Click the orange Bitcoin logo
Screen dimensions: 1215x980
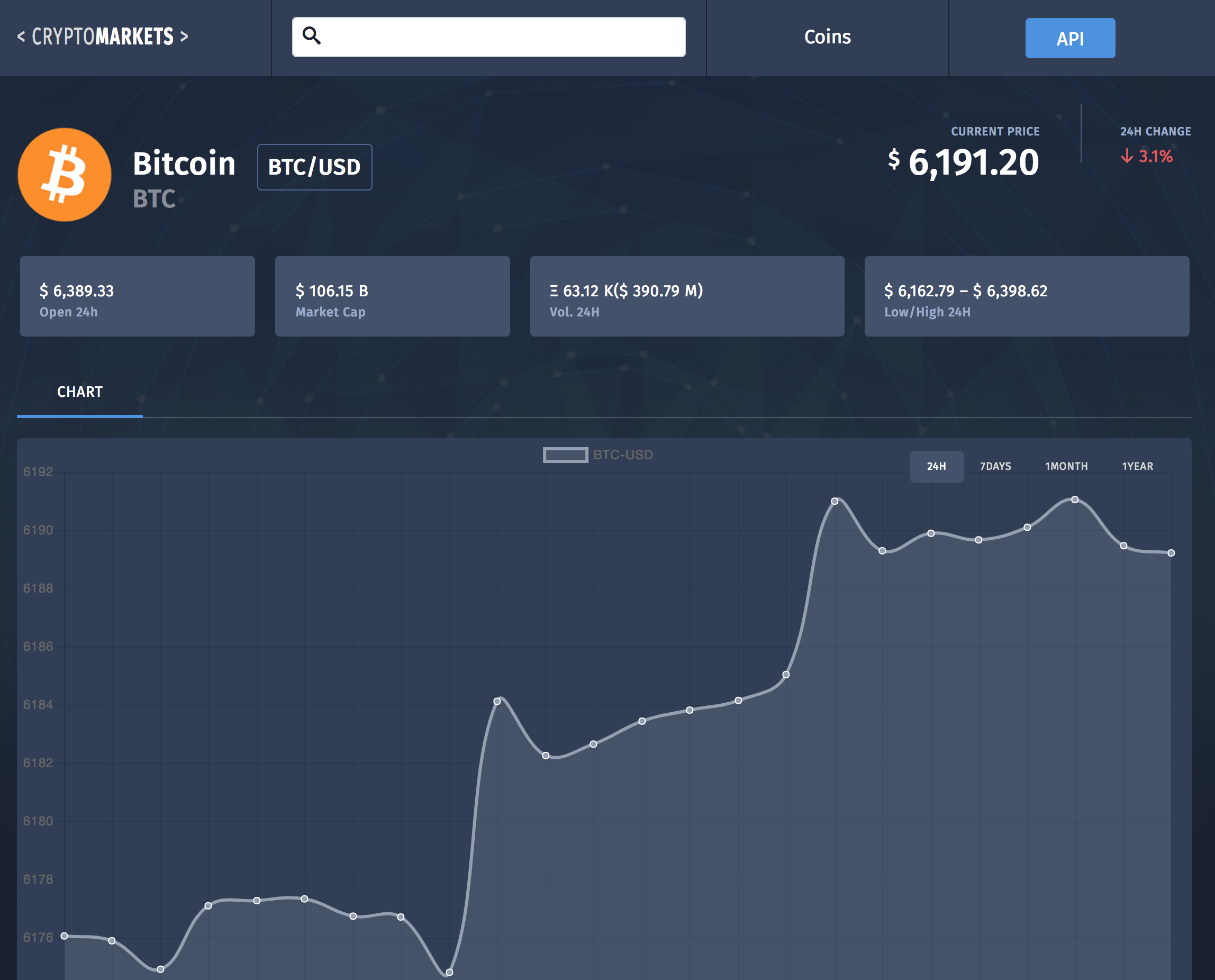click(65, 175)
